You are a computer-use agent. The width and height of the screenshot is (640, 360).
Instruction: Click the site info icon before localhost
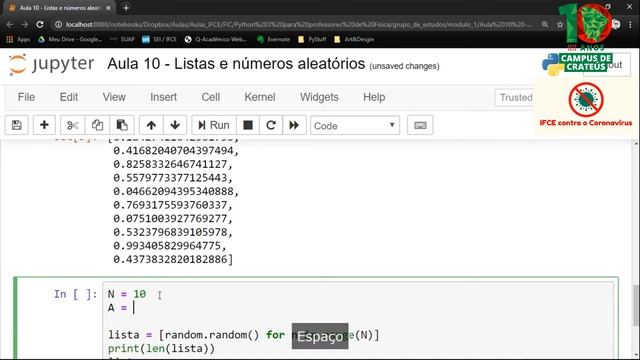tap(58, 24)
